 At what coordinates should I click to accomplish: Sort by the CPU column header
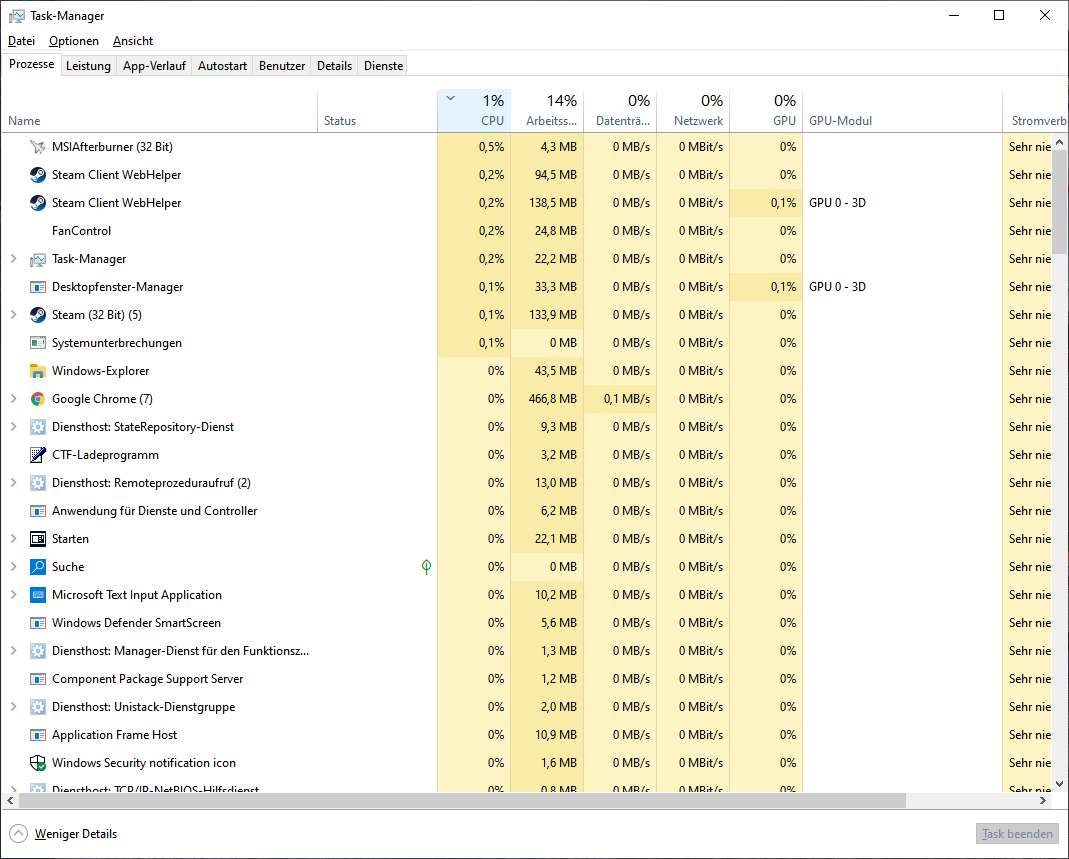(474, 110)
